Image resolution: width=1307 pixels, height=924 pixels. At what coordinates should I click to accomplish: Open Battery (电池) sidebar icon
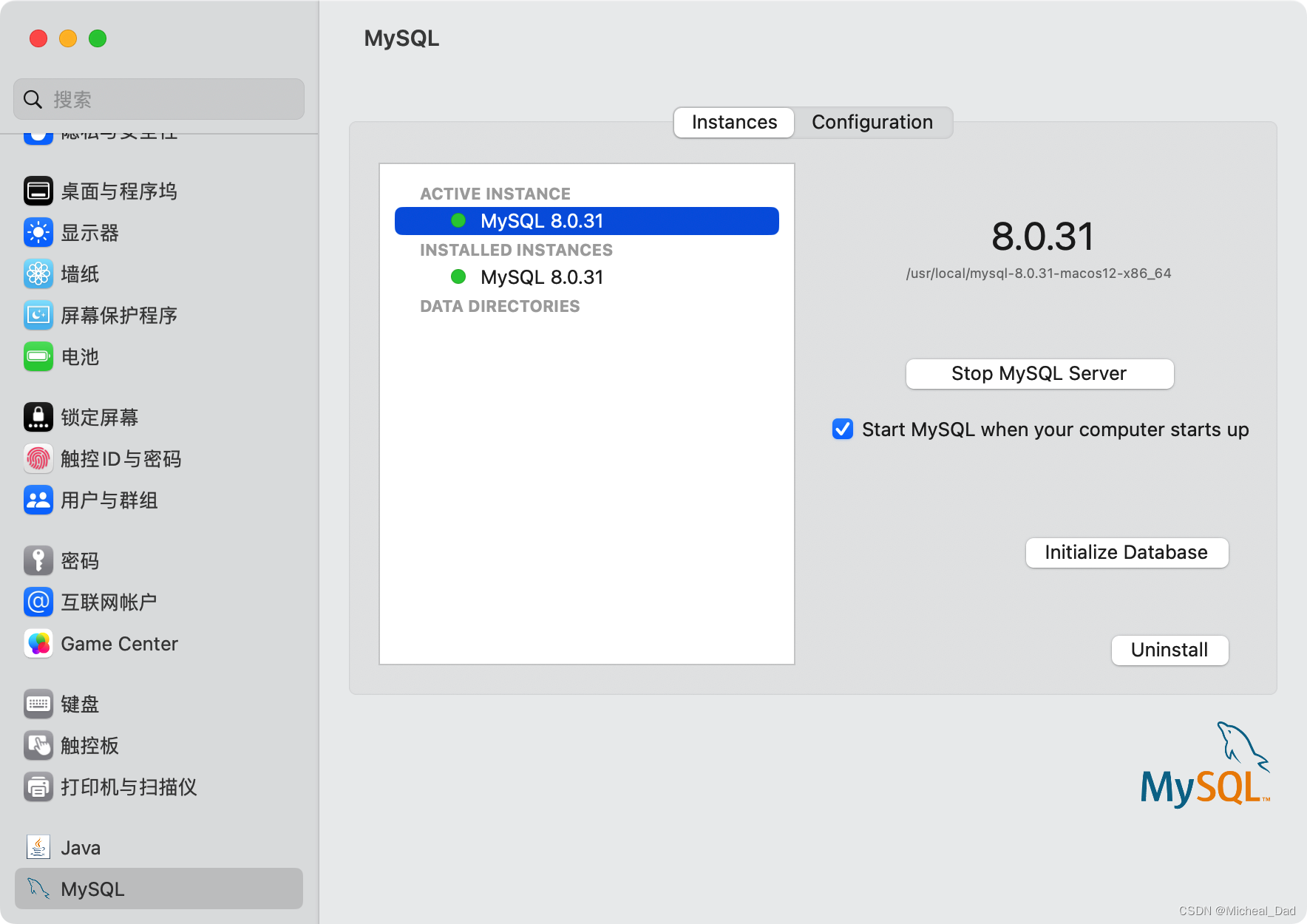(x=38, y=357)
